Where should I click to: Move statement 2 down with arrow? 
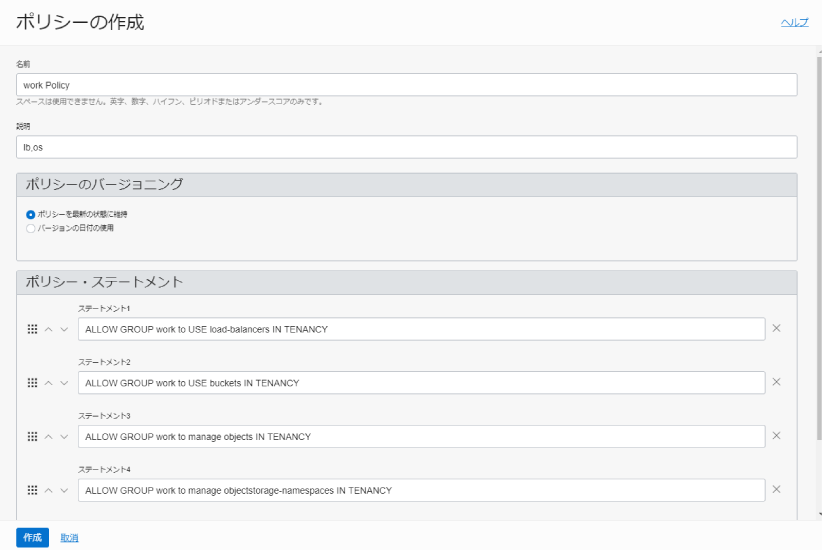point(64,383)
